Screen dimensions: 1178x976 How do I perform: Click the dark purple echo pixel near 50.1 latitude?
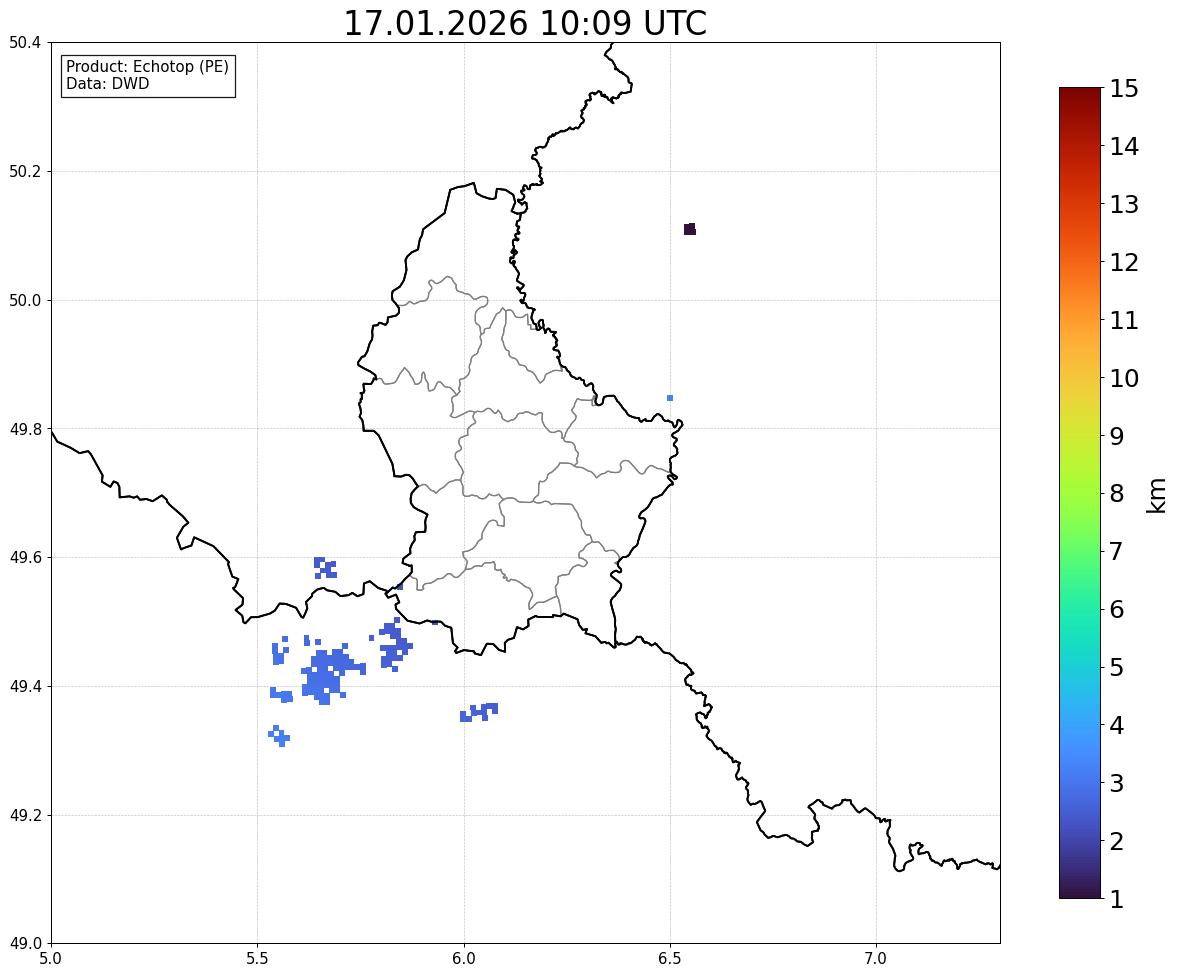690,229
